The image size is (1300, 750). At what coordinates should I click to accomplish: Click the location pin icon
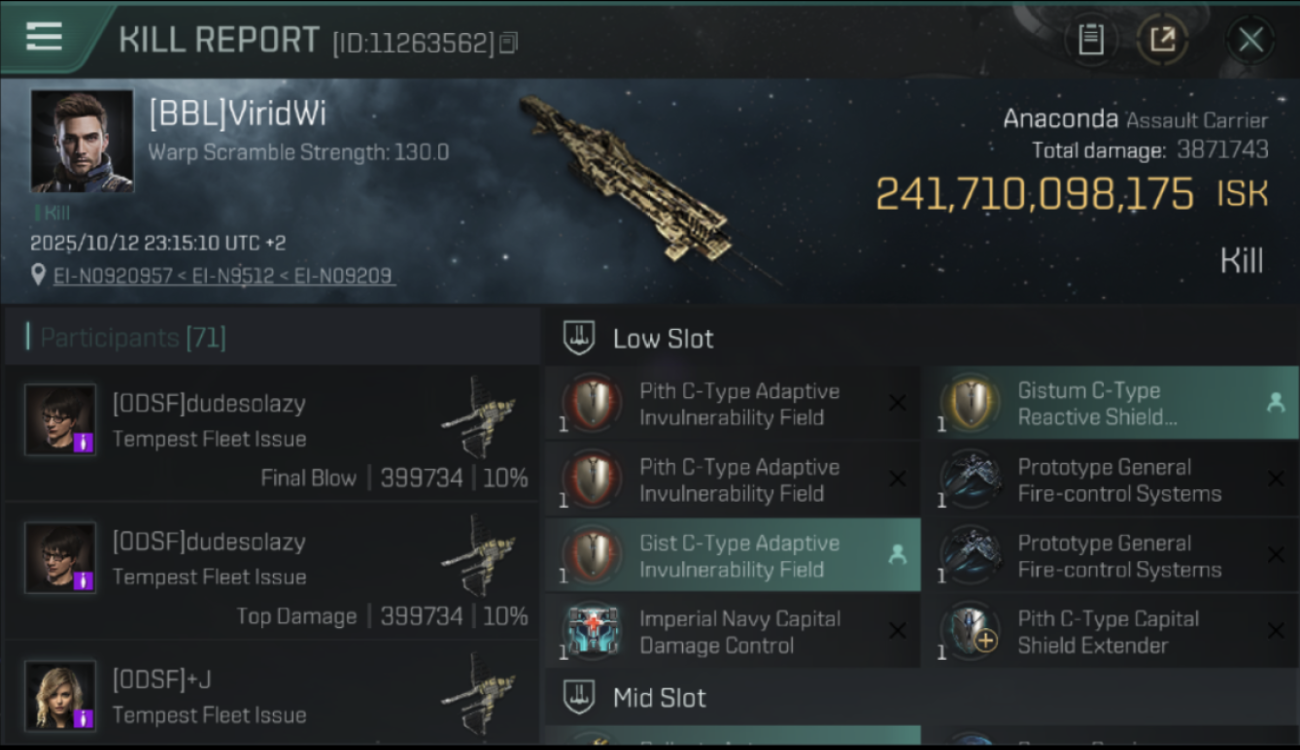pyautogui.click(x=39, y=275)
